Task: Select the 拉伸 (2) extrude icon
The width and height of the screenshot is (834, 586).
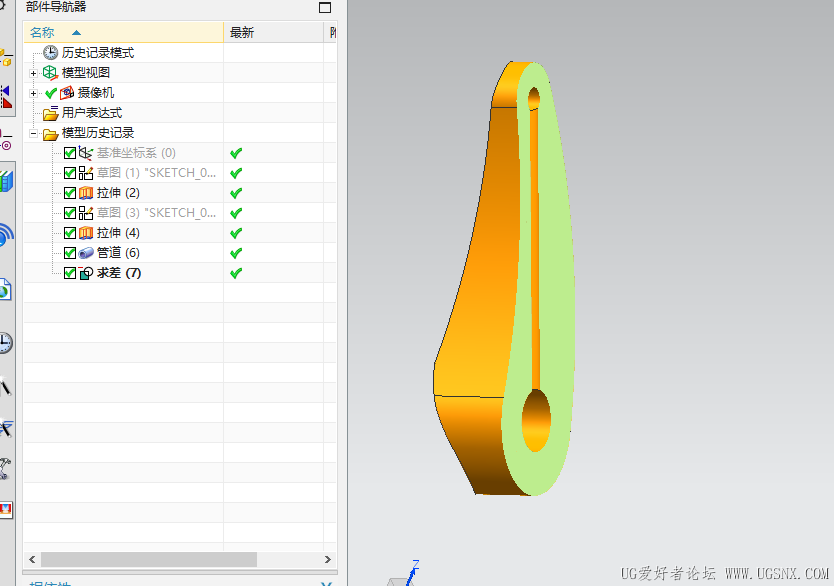Action: click(86, 193)
